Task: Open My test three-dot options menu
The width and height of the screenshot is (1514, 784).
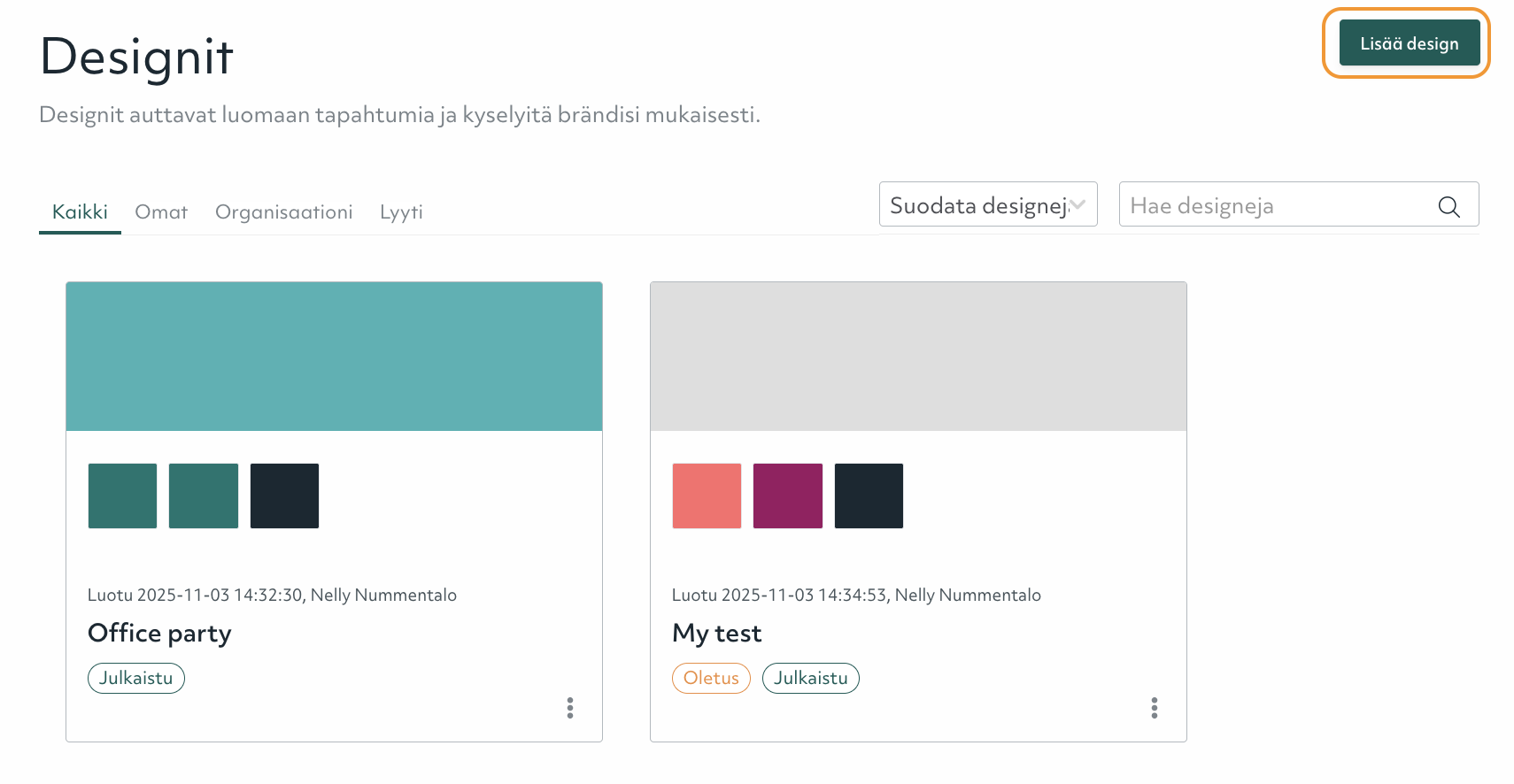Action: [x=1154, y=708]
